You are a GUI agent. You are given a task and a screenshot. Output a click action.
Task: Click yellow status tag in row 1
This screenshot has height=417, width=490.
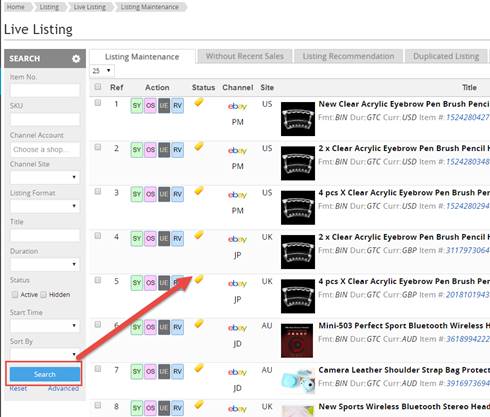pyautogui.click(x=199, y=102)
